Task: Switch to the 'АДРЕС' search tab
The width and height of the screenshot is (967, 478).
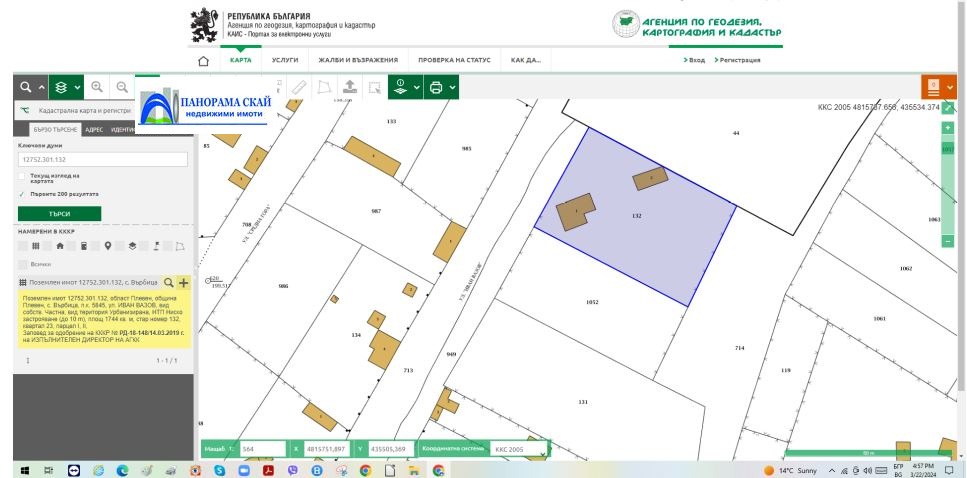Action: click(x=94, y=130)
